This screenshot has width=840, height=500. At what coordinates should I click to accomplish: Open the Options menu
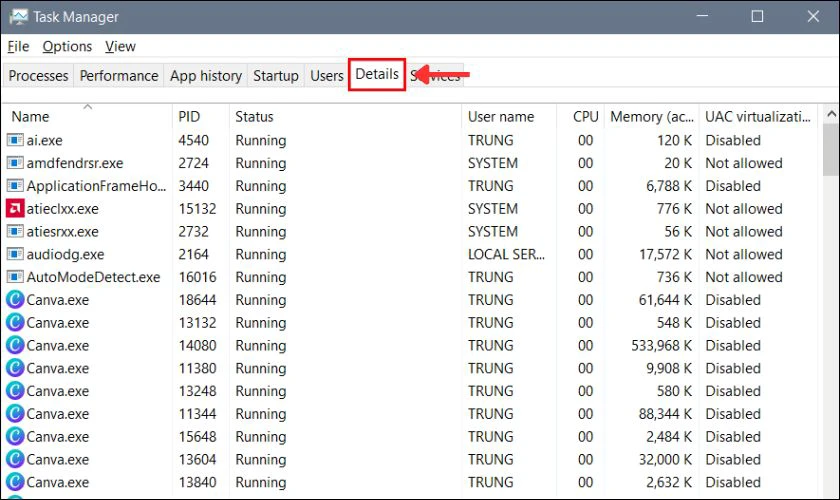pyautogui.click(x=67, y=47)
